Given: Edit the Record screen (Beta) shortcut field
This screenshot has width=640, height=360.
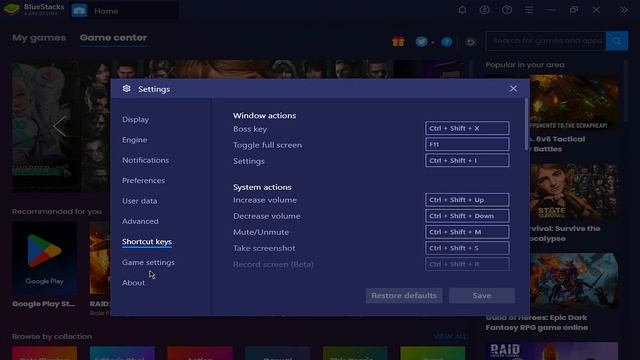Looking at the screenshot, I should pos(467,264).
